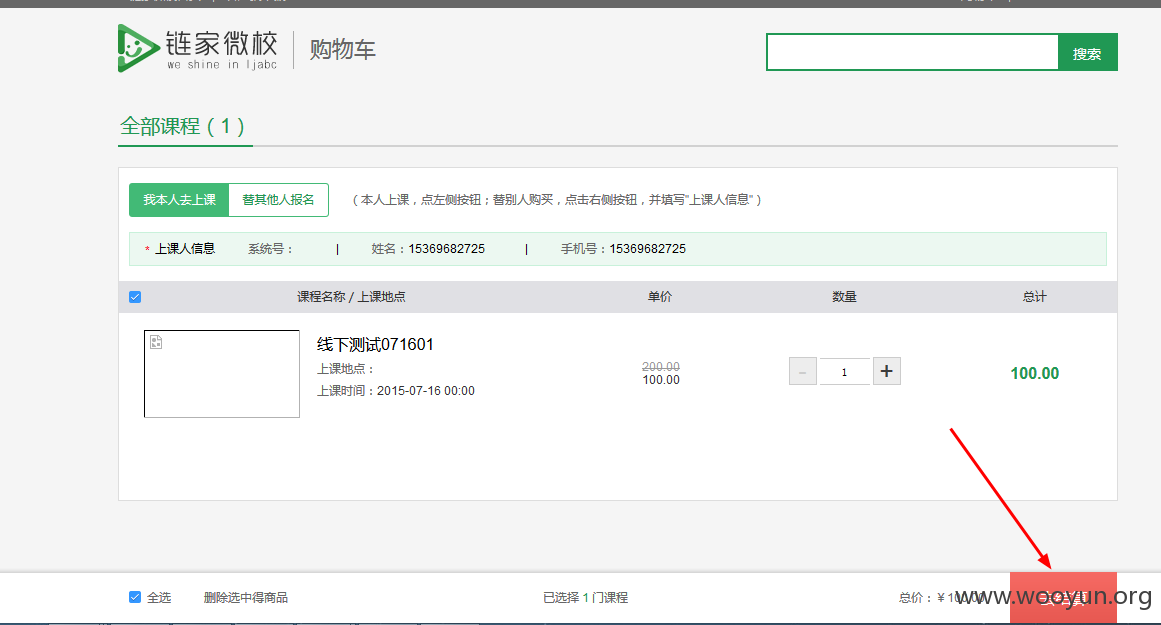Click the 姓名：15369682725 text

(428, 249)
